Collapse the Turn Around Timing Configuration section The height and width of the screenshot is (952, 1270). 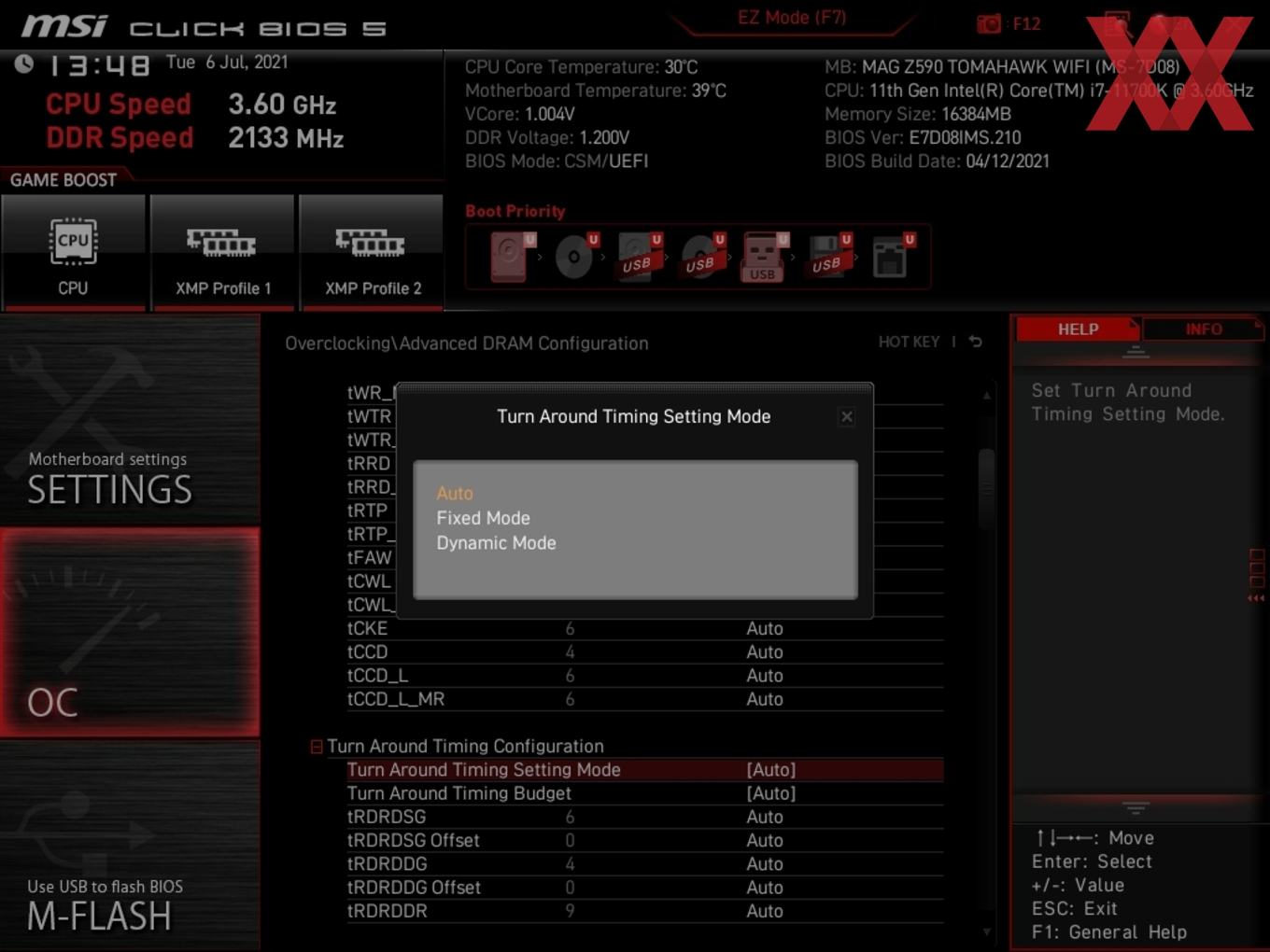[317, 747]
